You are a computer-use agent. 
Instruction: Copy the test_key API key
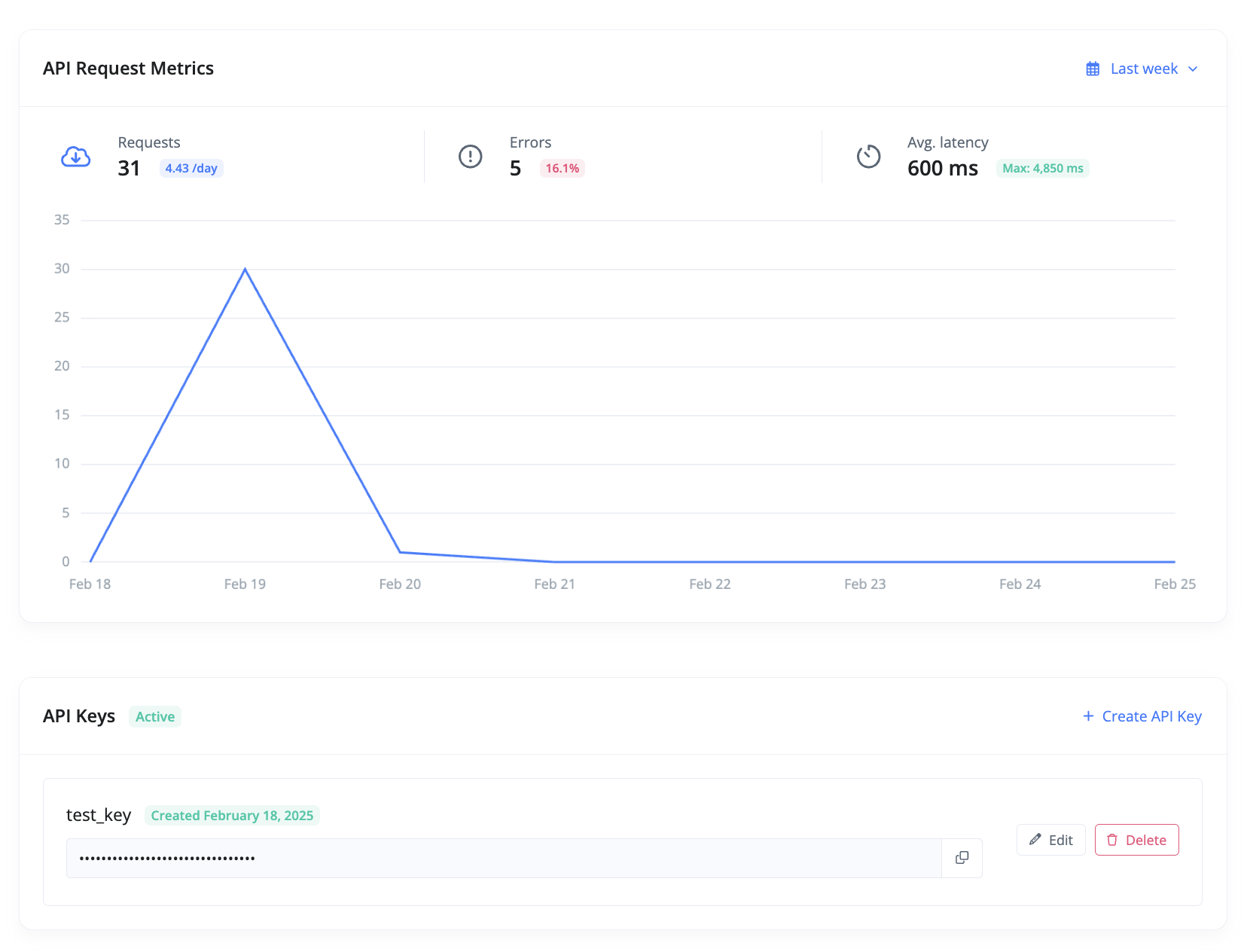coord(962,858)
